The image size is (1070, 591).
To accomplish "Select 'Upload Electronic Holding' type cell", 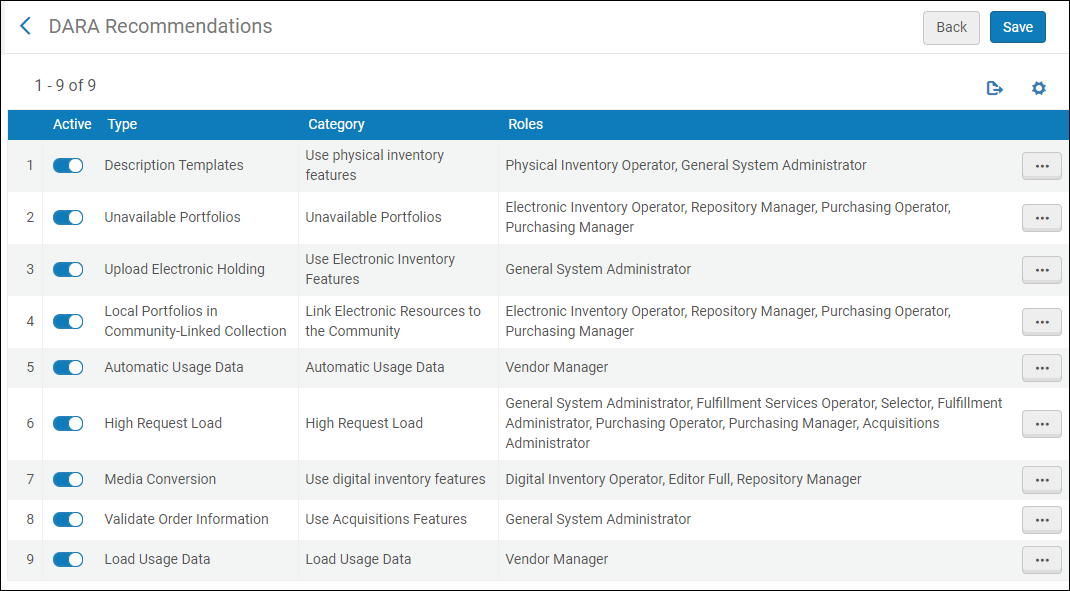I will tap(184, 269).
